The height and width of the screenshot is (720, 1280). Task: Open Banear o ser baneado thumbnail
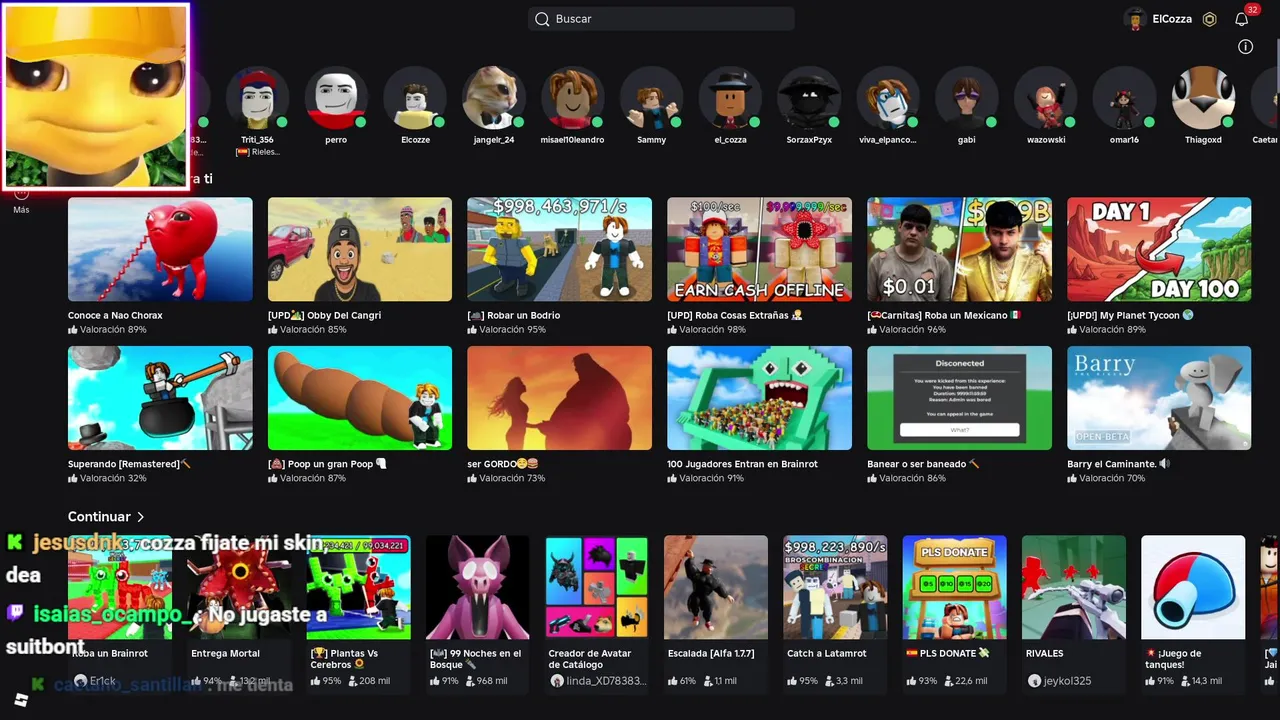pos(960,398)
